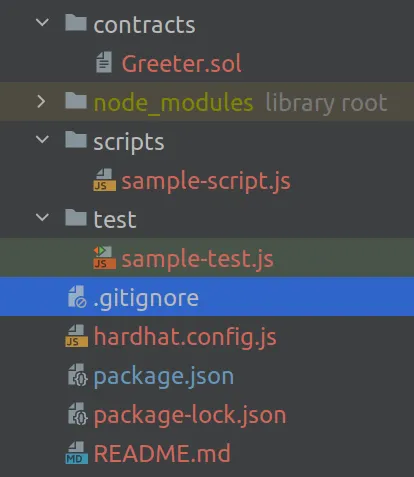
Task: Click the hardhat.config.js JS icon
Action: pyautogui.click(x=77, y=336)
